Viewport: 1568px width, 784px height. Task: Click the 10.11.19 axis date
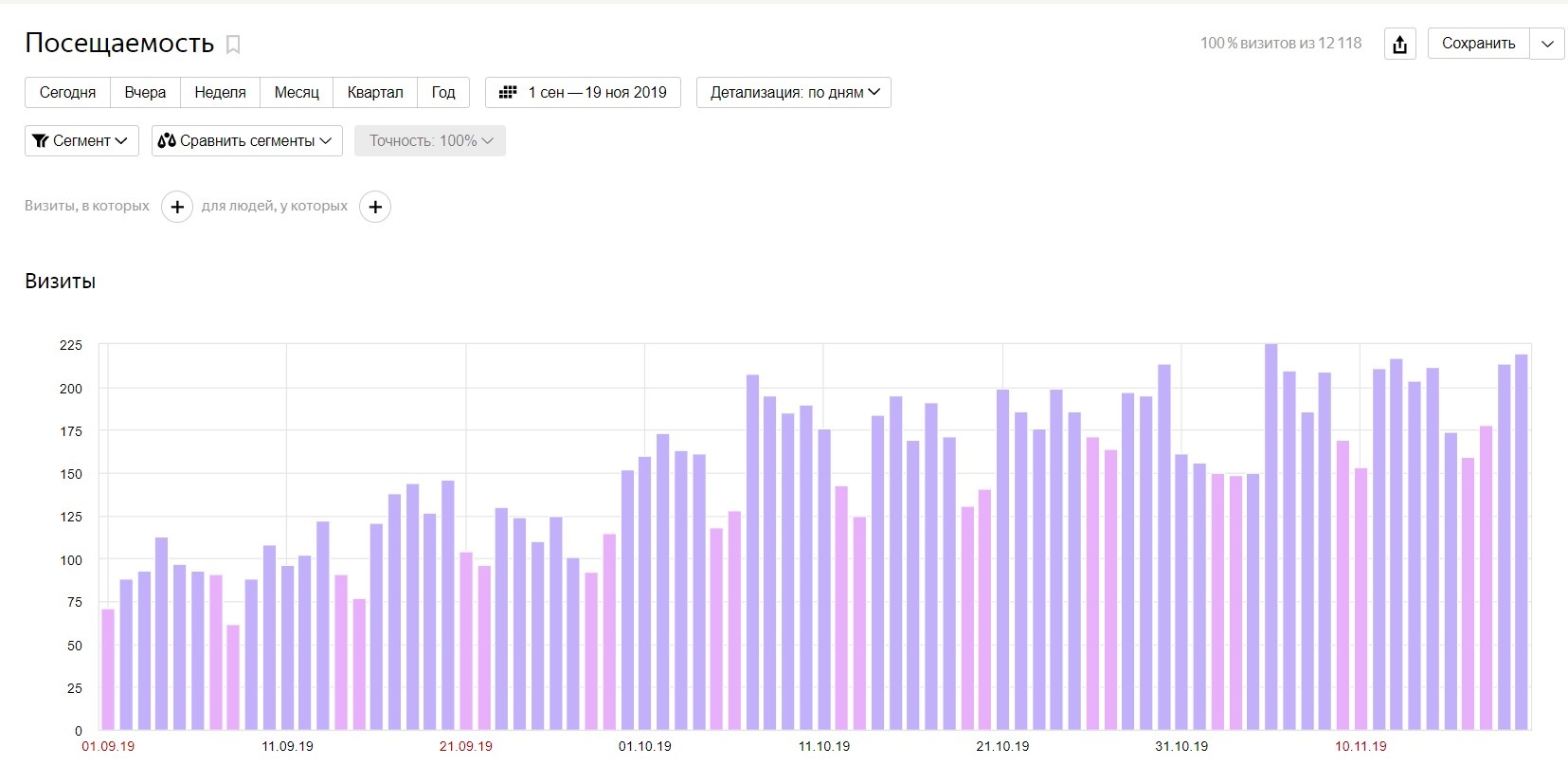pos(1361,746)
